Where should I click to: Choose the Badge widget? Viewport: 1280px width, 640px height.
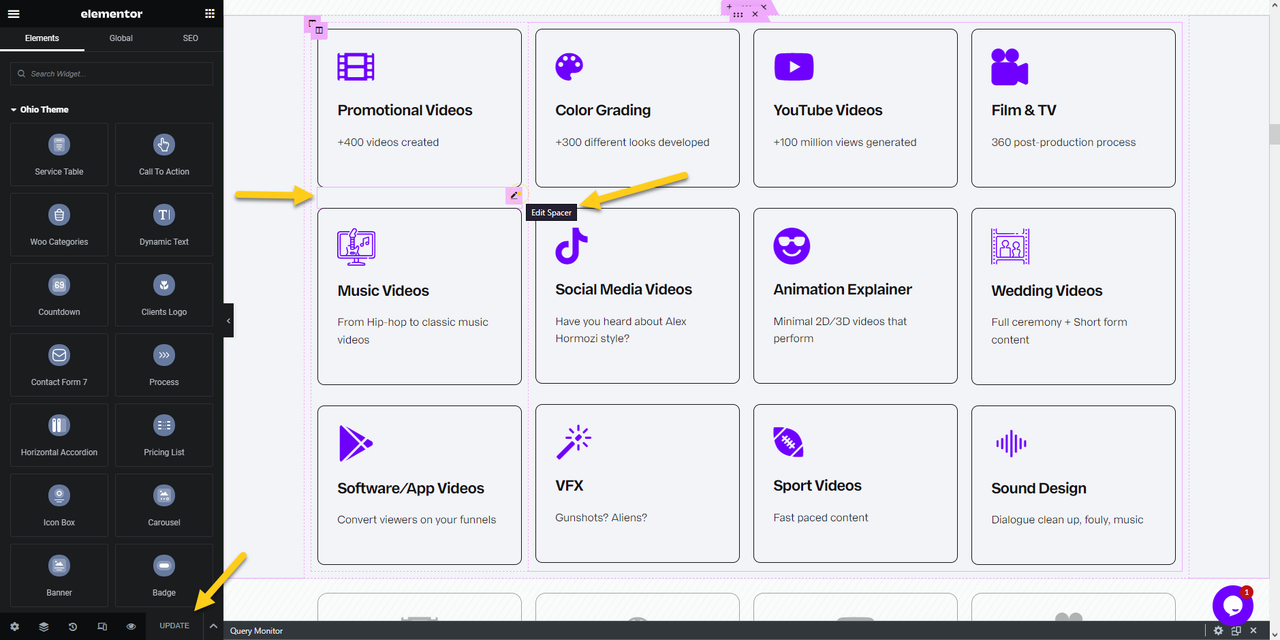[x=164, y=575]
